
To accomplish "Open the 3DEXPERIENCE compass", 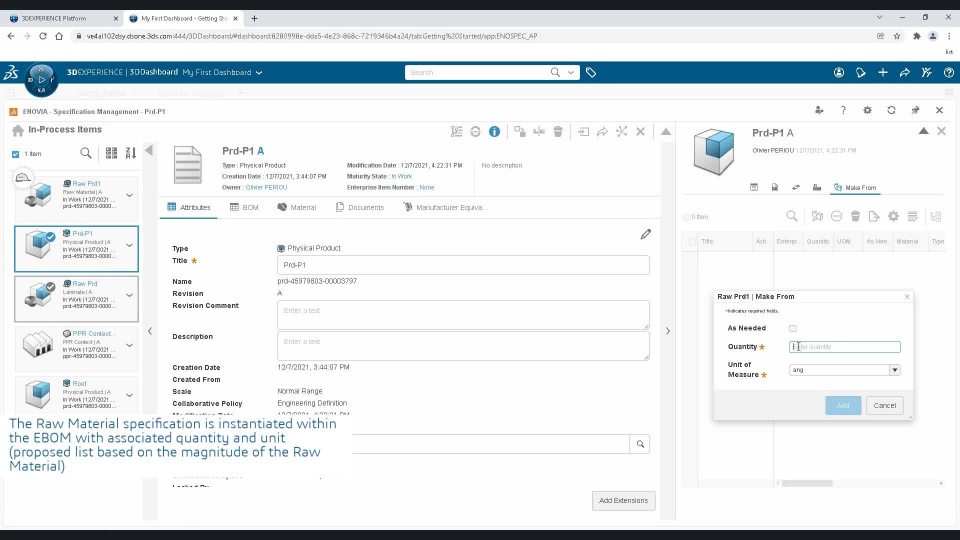I will 41,80.
